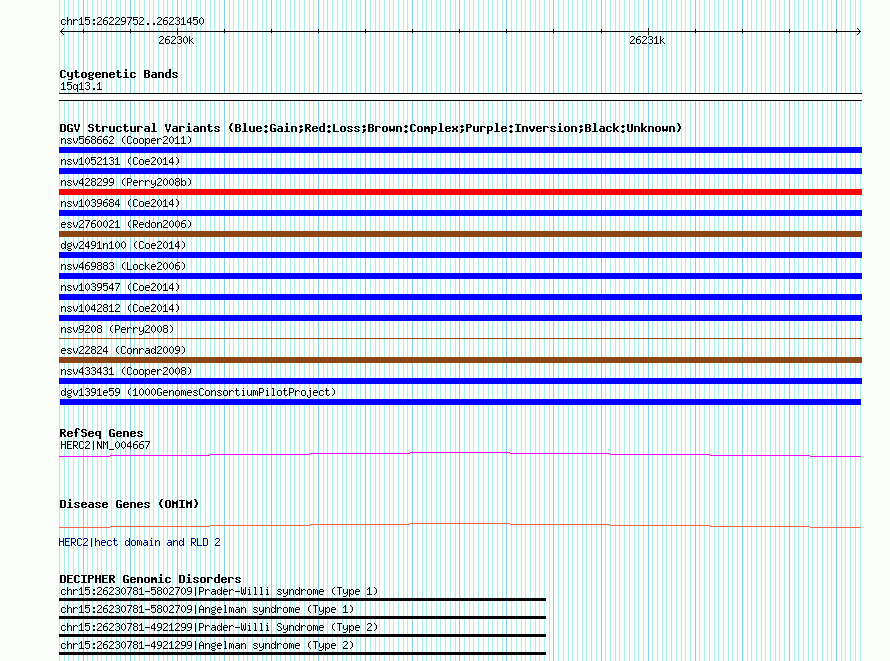The image size is (890, 661).
Task: Click the brown bar under esv22824
Action: 460,360
